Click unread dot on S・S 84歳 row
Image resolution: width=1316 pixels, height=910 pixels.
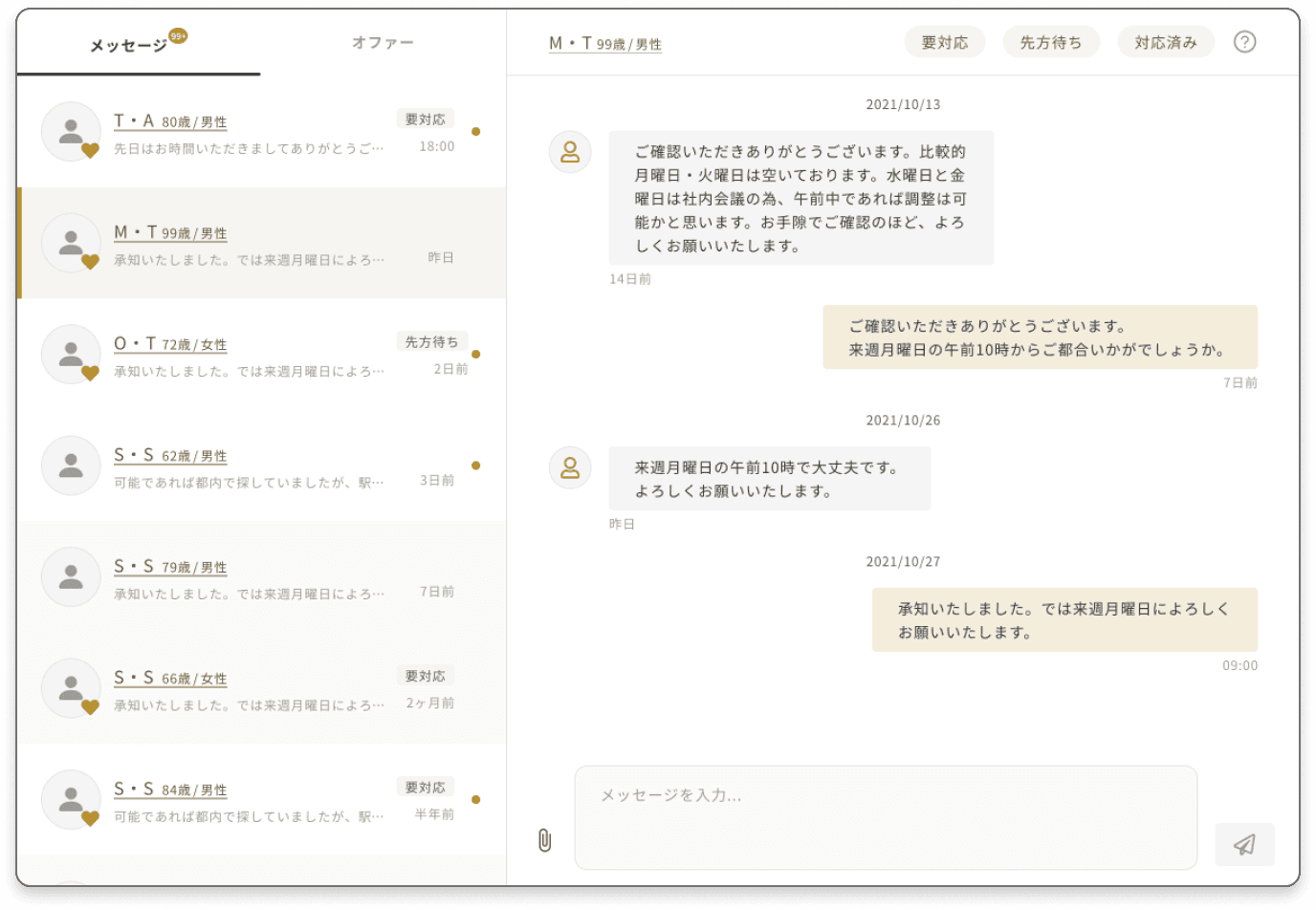[475, 799]
